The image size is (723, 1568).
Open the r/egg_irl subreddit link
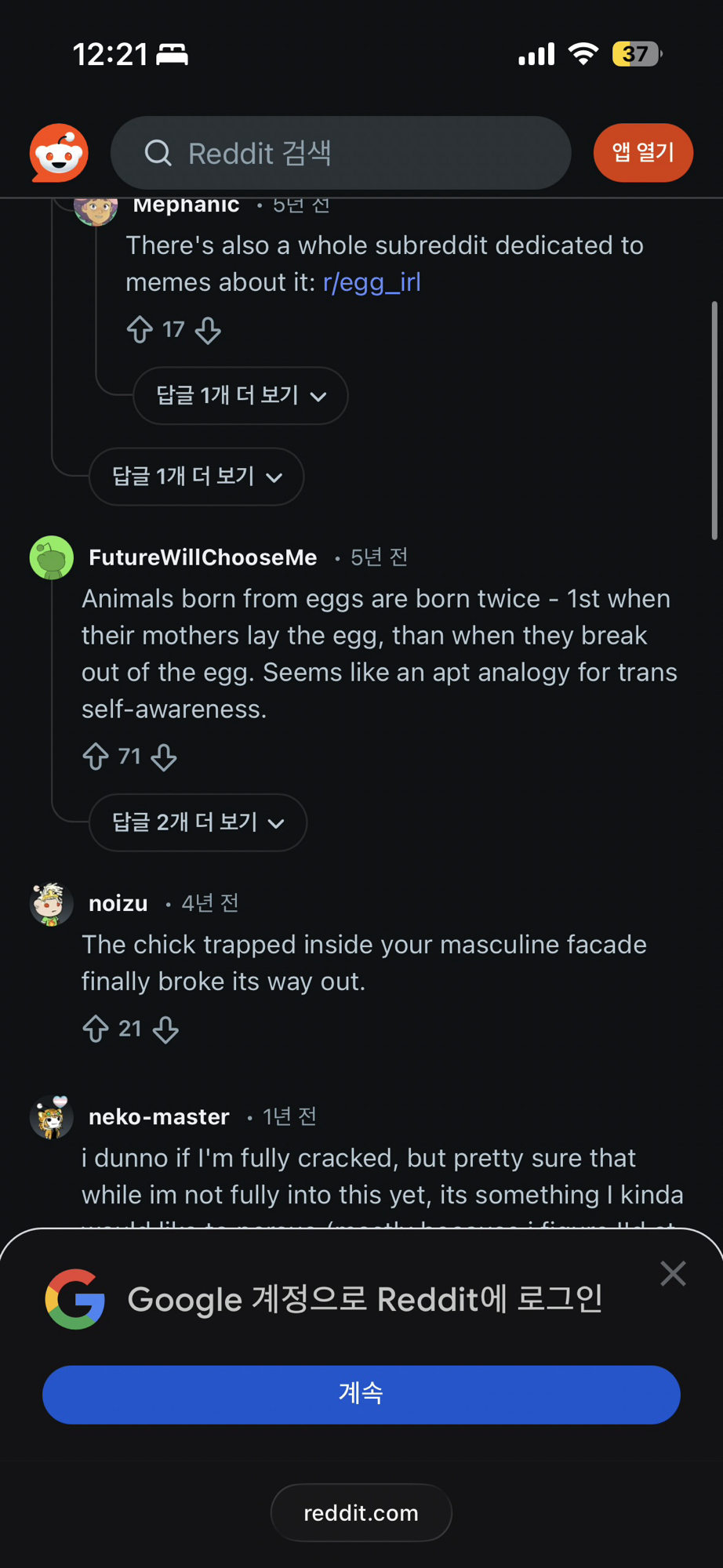click(x=372, y=282)
